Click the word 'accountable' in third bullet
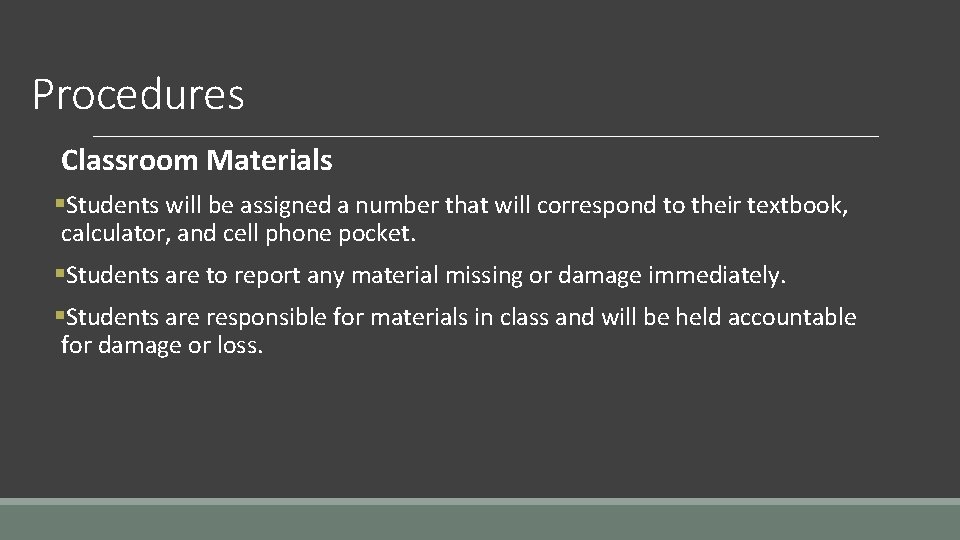The width and height of the screenshot is (960, 540). pos(792,317)
